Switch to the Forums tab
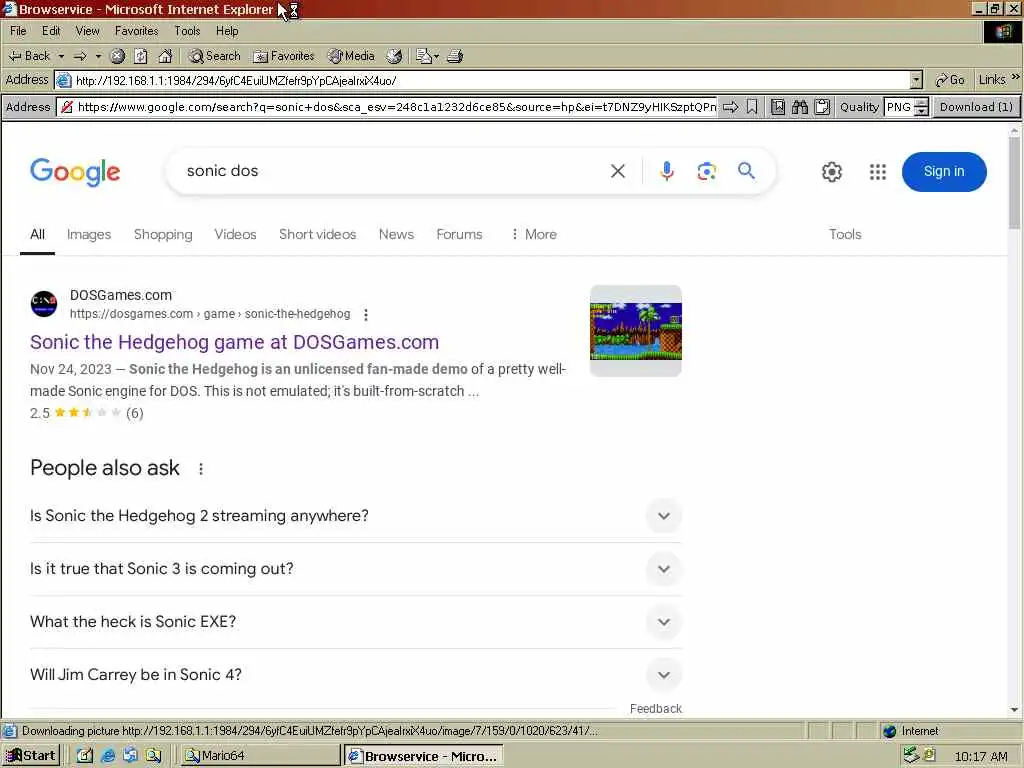1024x768 pixels. (x=459, y=234)
